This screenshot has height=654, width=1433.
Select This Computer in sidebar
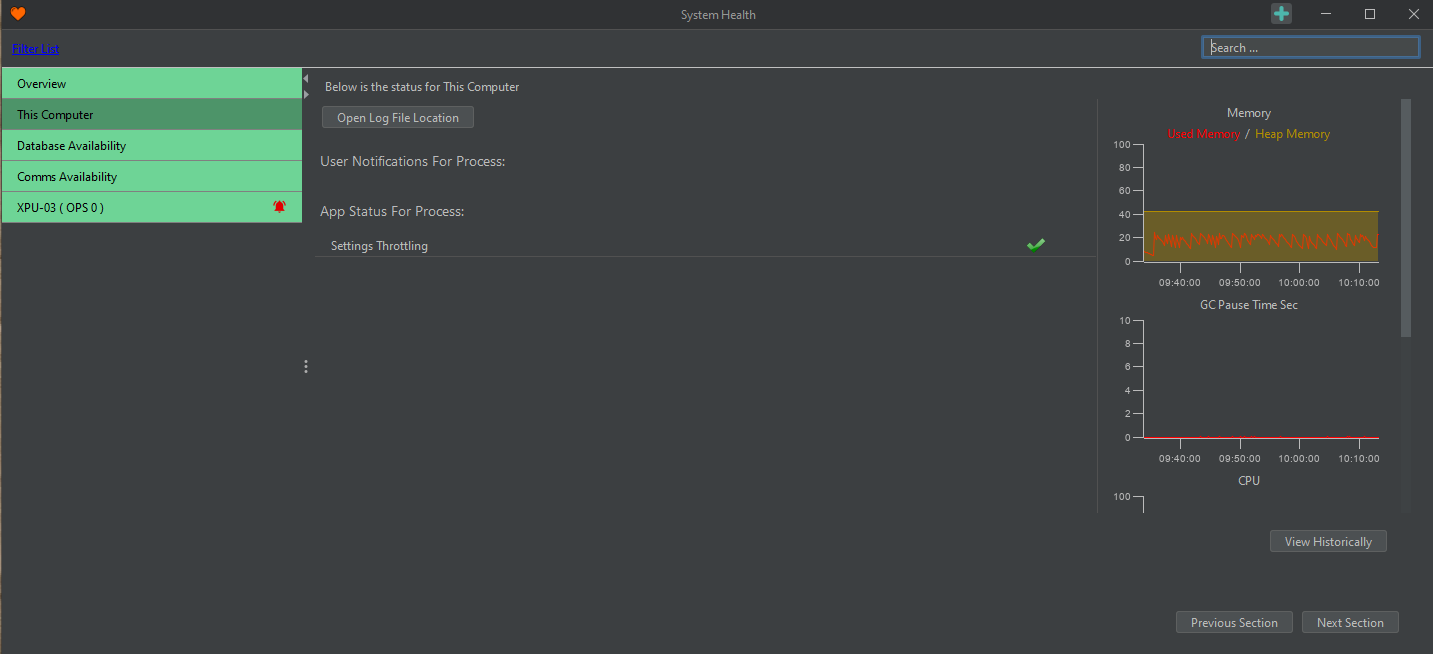point(150,115)
